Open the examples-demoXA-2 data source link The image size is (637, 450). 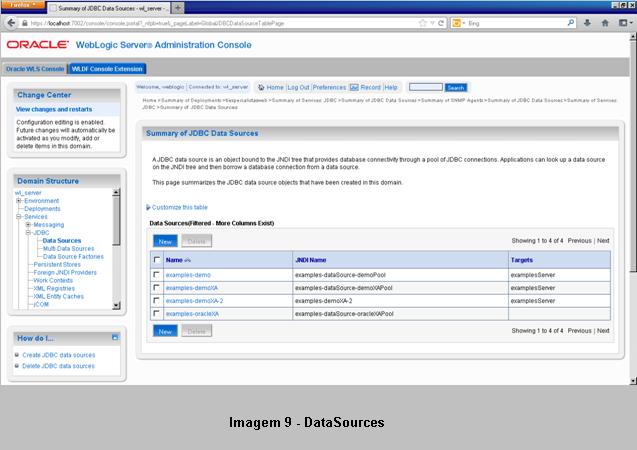tap(194, 301)
